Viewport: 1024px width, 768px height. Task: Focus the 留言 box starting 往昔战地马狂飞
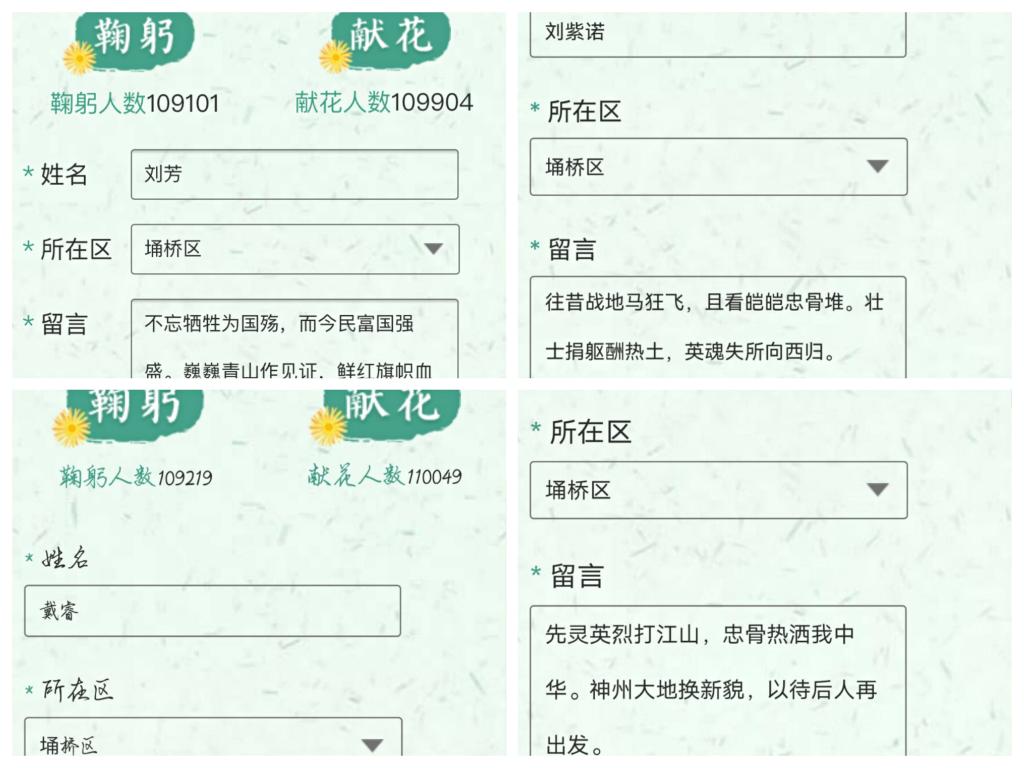717,327
